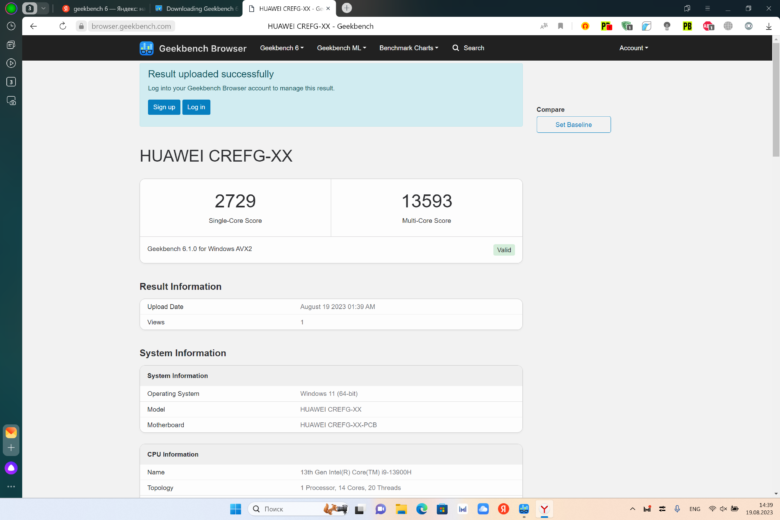This screenshot has width=780, height=520.
Task: Click the padlock site security icon
Action: pyautogui.click(x=82, y=26)
